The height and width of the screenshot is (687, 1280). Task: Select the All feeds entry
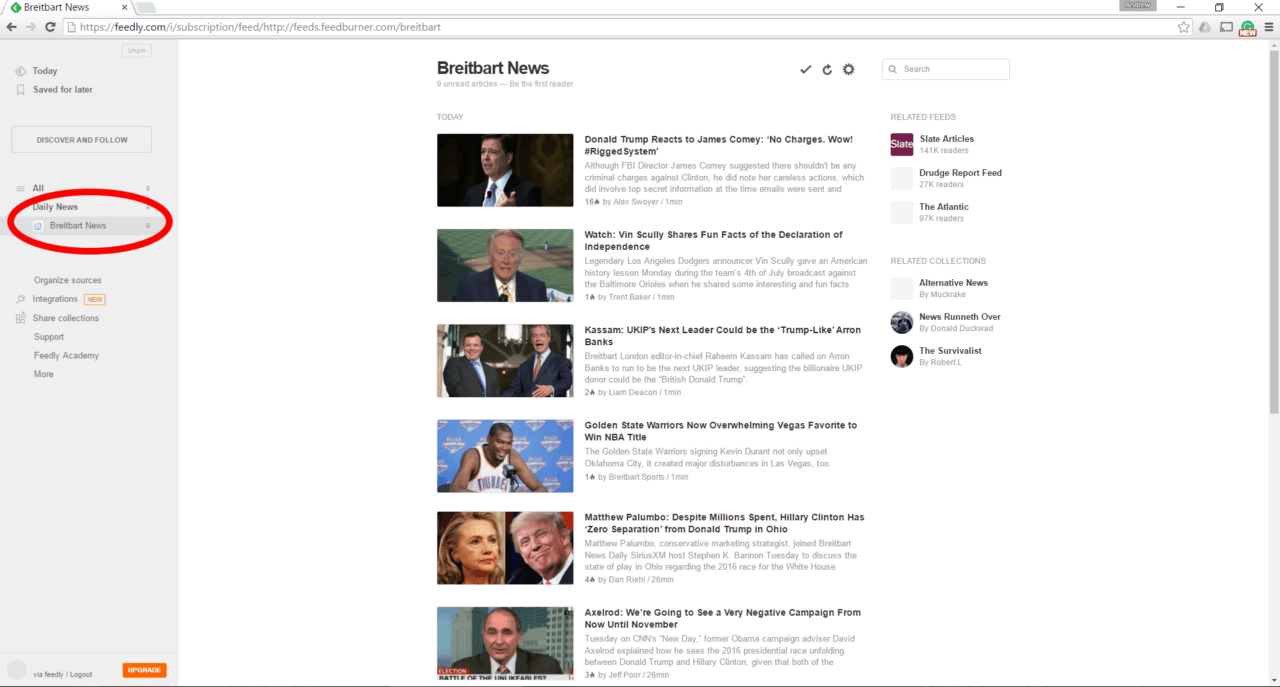(x=38, y=188)
